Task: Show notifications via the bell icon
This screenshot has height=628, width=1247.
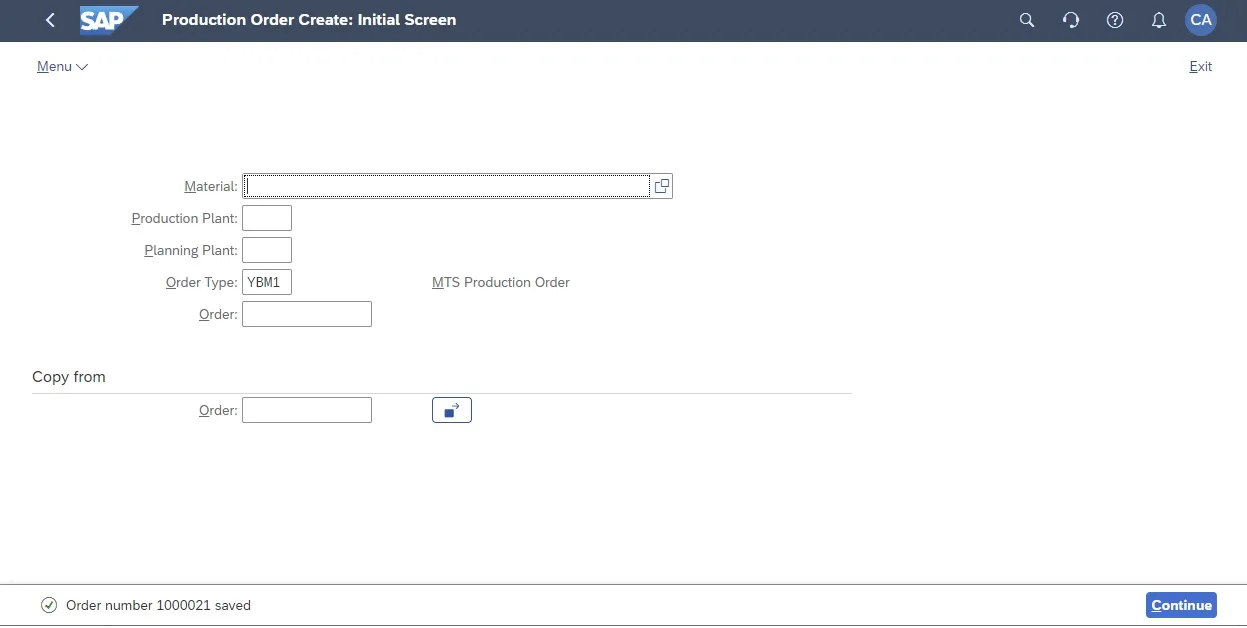Action: 1159,20
